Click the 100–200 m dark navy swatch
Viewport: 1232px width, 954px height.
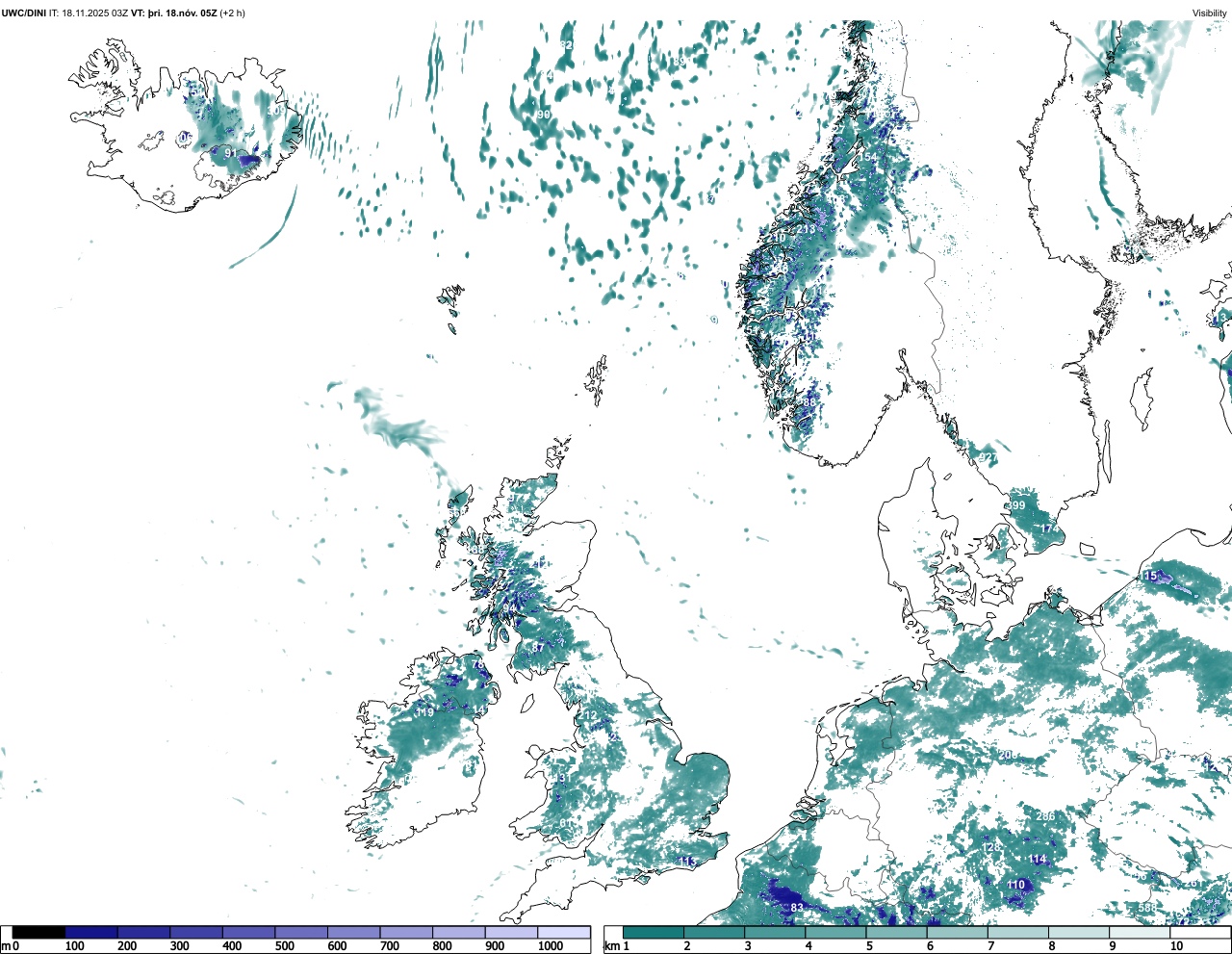pyautogui.click(x=91, y=933)
